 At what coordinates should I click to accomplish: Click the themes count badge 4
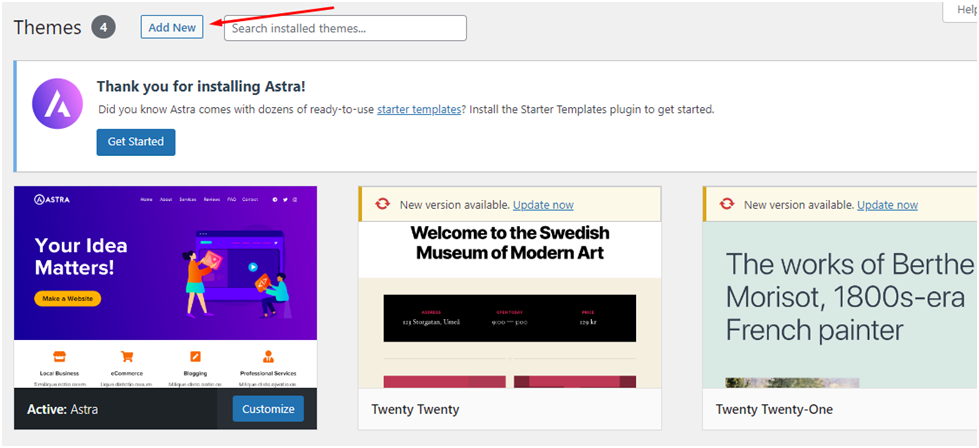tap(104, 28)
